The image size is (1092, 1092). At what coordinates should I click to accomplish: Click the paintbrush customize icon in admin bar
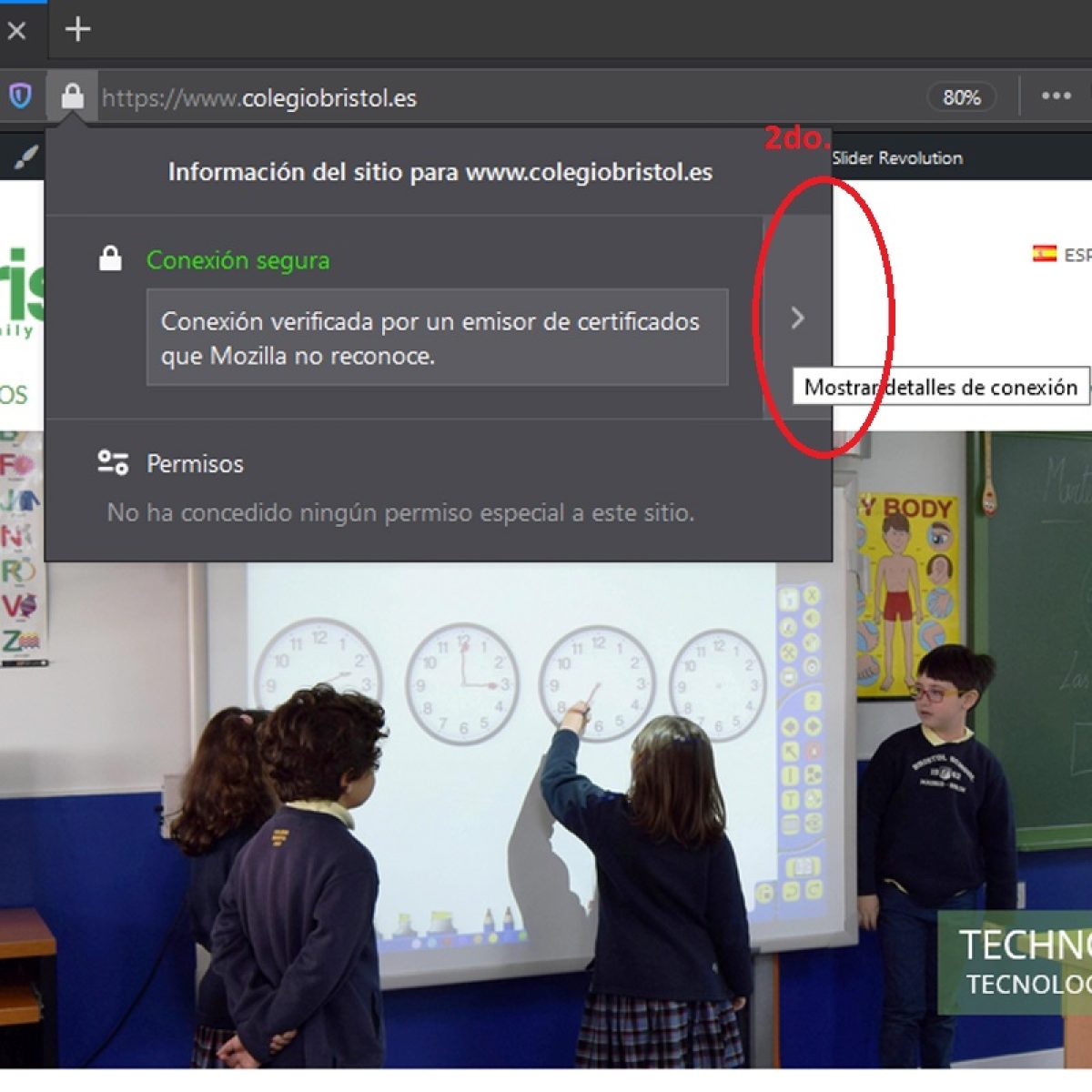point(25,158)
